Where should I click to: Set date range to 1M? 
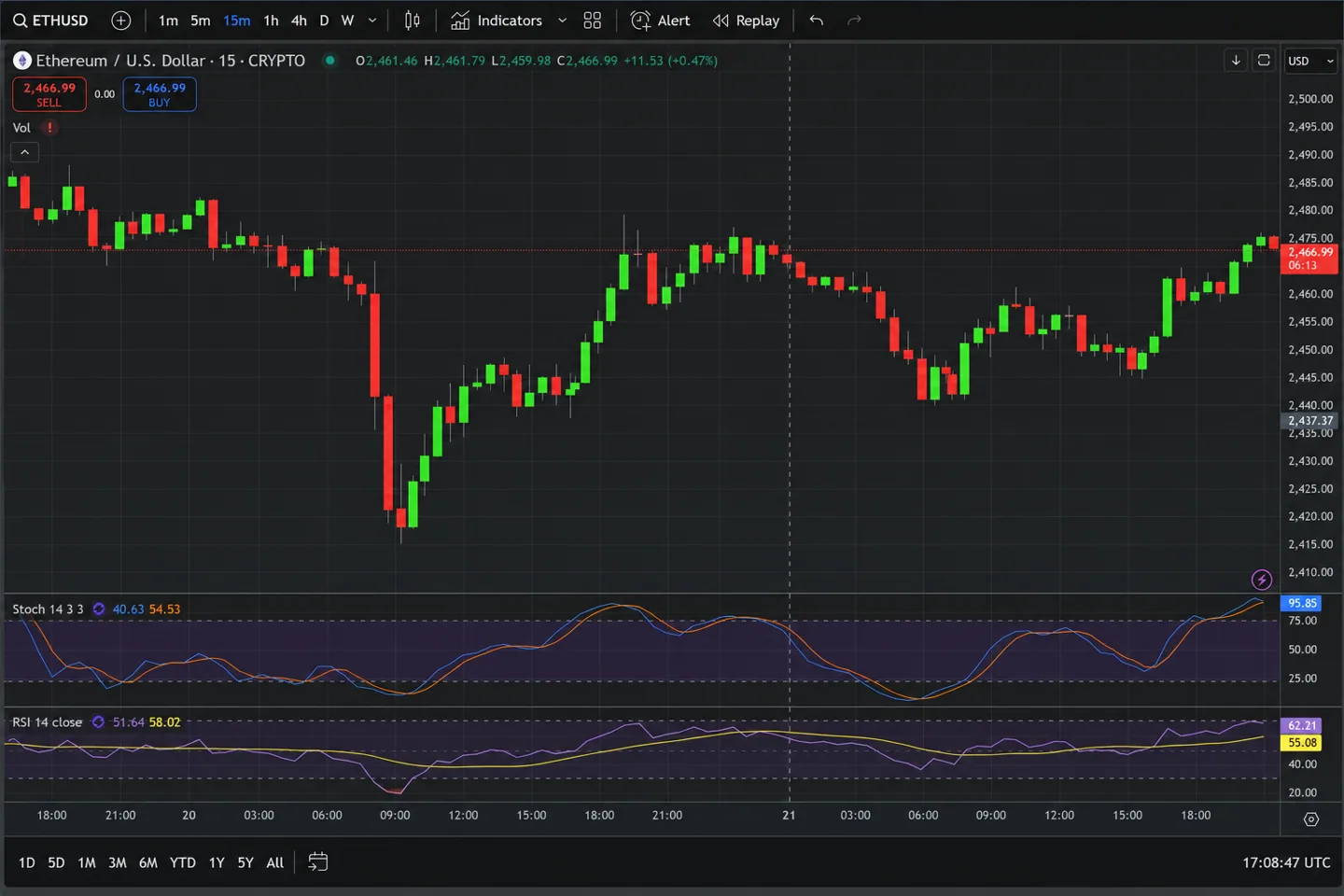coord(87,862)
